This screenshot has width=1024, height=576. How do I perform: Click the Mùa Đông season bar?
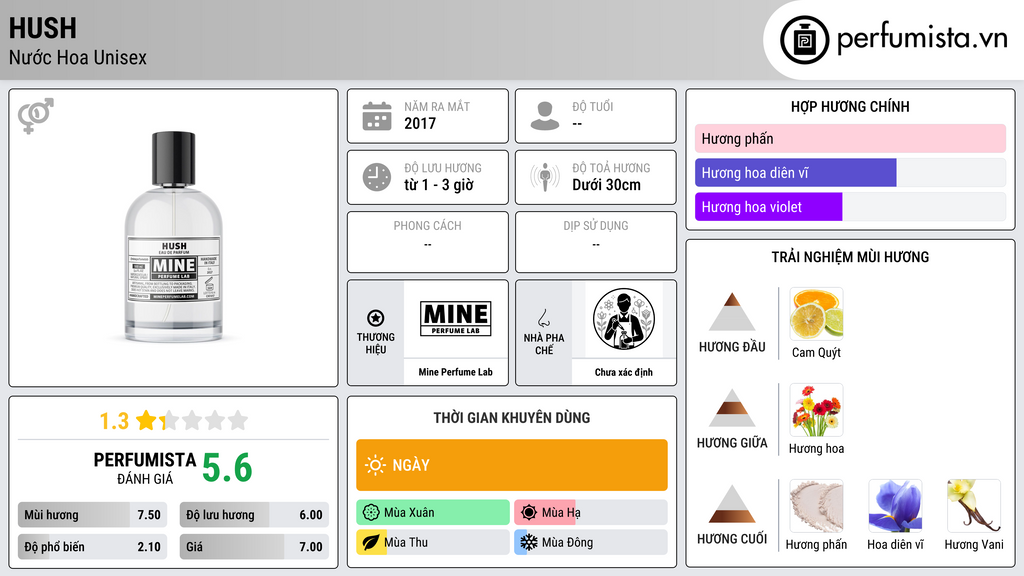click(591, 542)
